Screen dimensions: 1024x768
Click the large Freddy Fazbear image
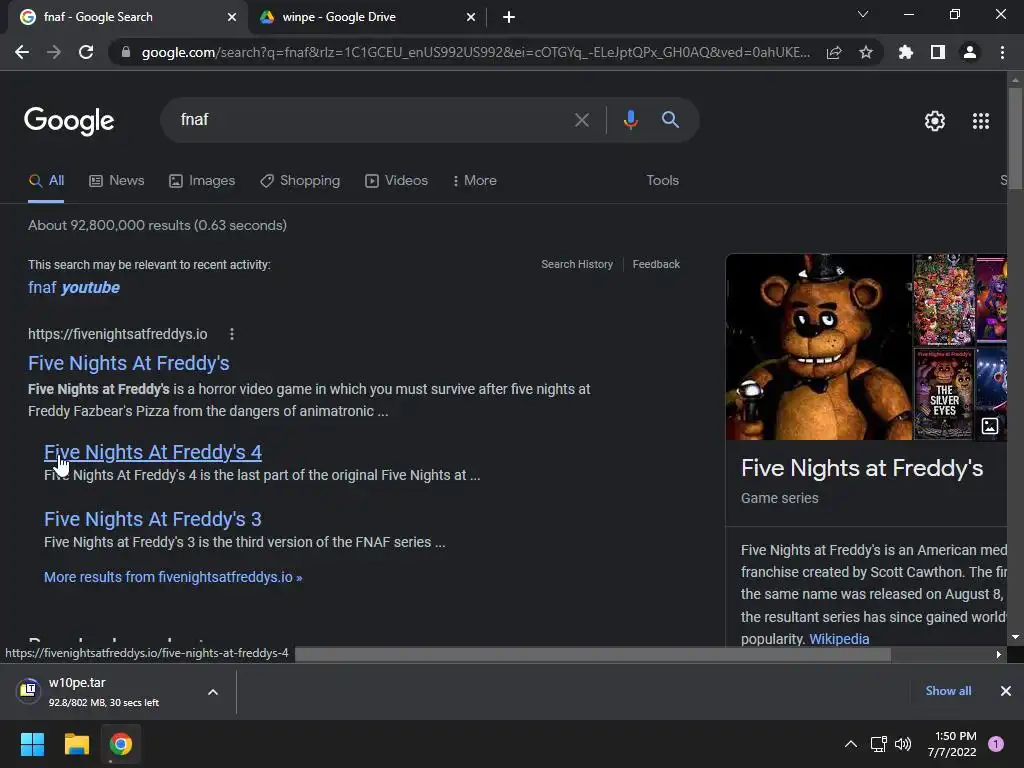click(x=818, y=347)
